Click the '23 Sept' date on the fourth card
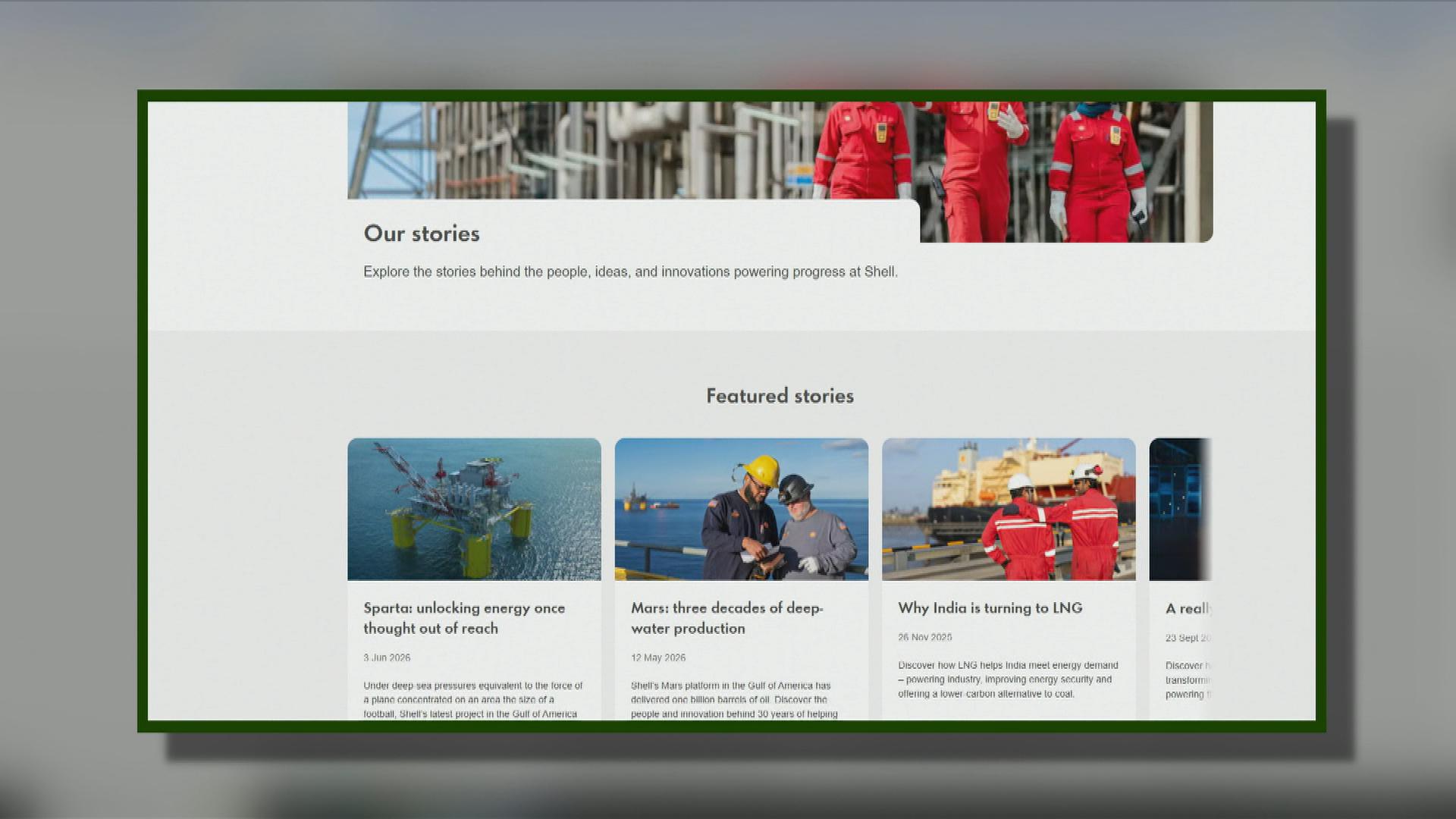This screenshot has width=1456, height=819. pyautogui.click(x=1188, y=638)
